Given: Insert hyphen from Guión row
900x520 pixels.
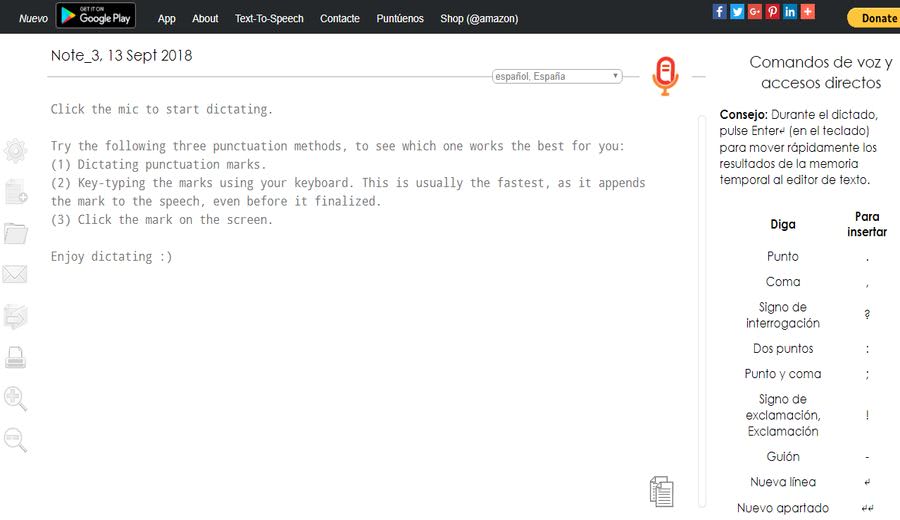Looking at the screenshot, I should (867, 457).
